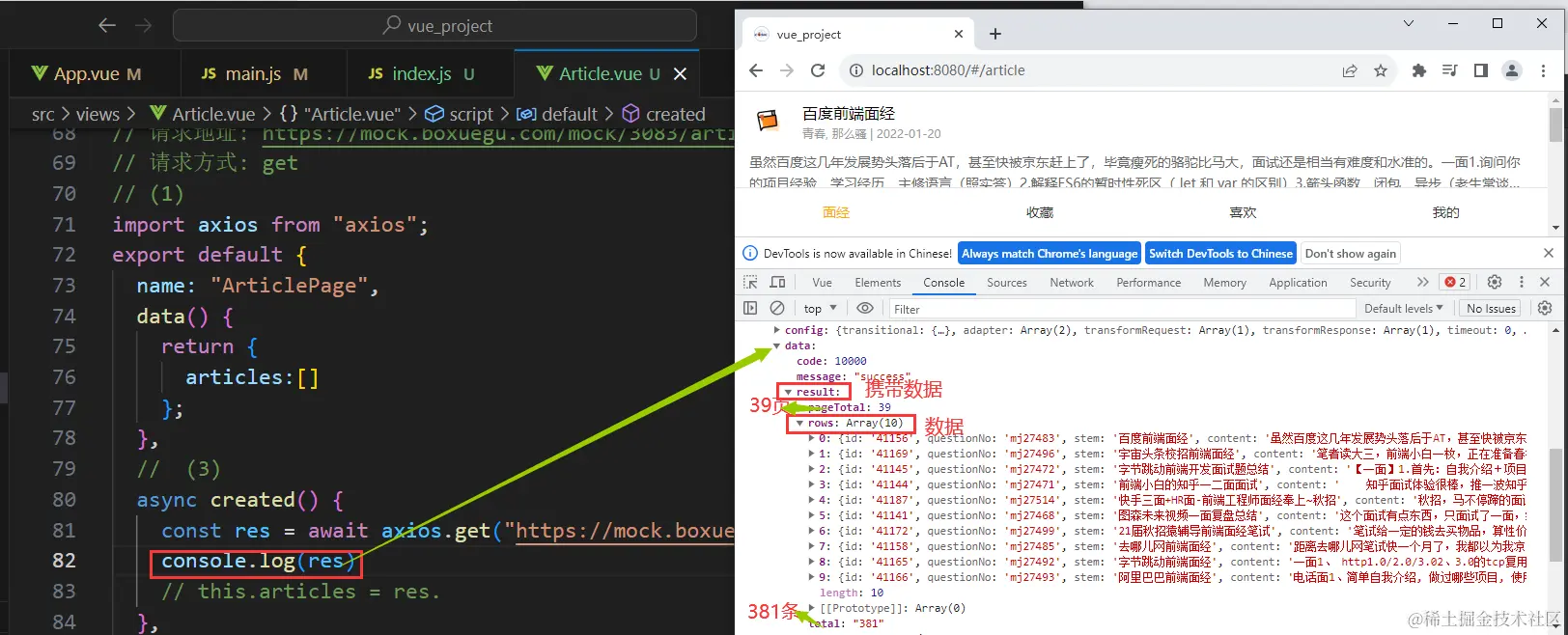This screenshot has height=635, width=1568.
Task: Select the 'default' breadcrumb segment
Action: pos(558,114)
